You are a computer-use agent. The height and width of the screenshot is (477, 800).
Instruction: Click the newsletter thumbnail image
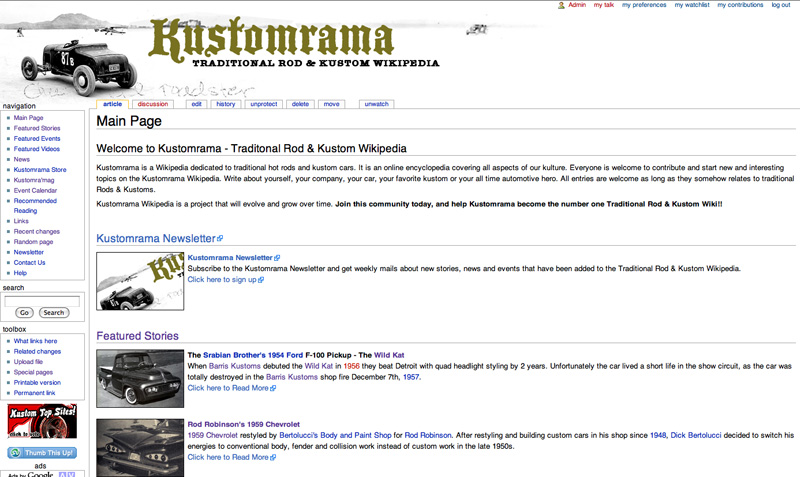140,281
